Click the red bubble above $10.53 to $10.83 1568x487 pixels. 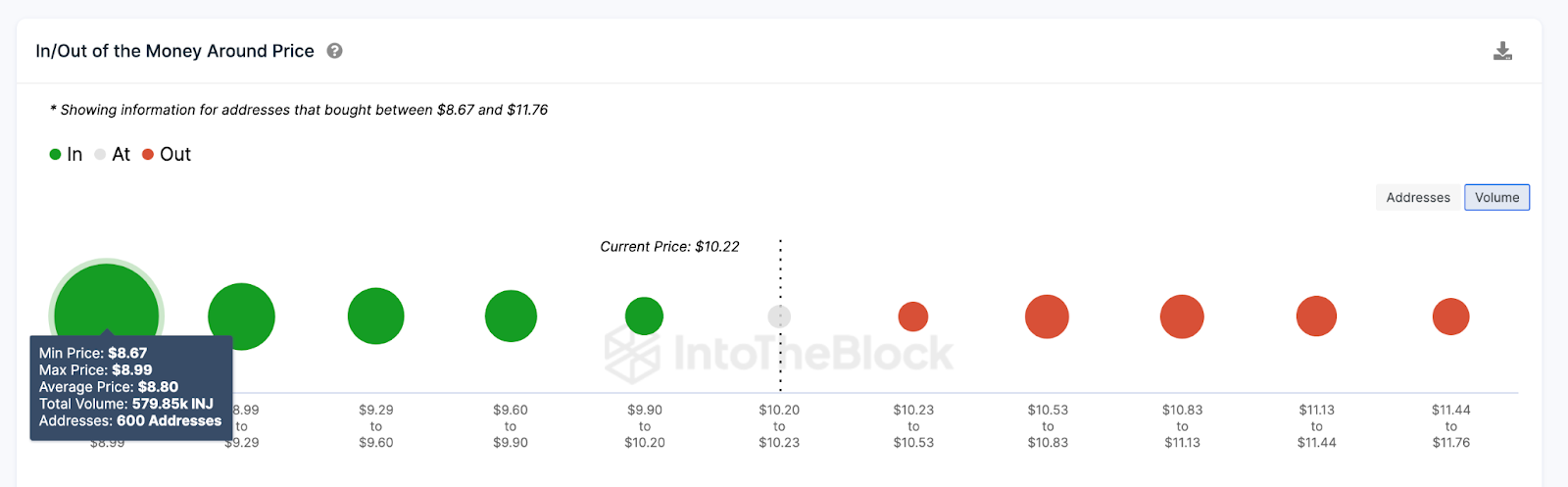tap(1047, 317)
